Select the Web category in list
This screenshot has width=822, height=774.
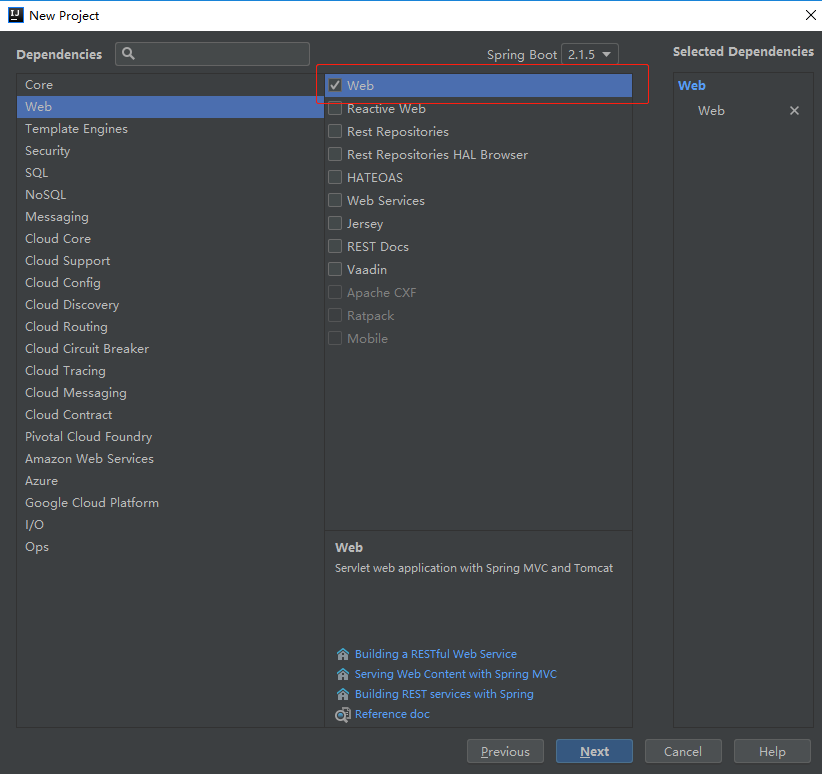[x=170, y=106]
